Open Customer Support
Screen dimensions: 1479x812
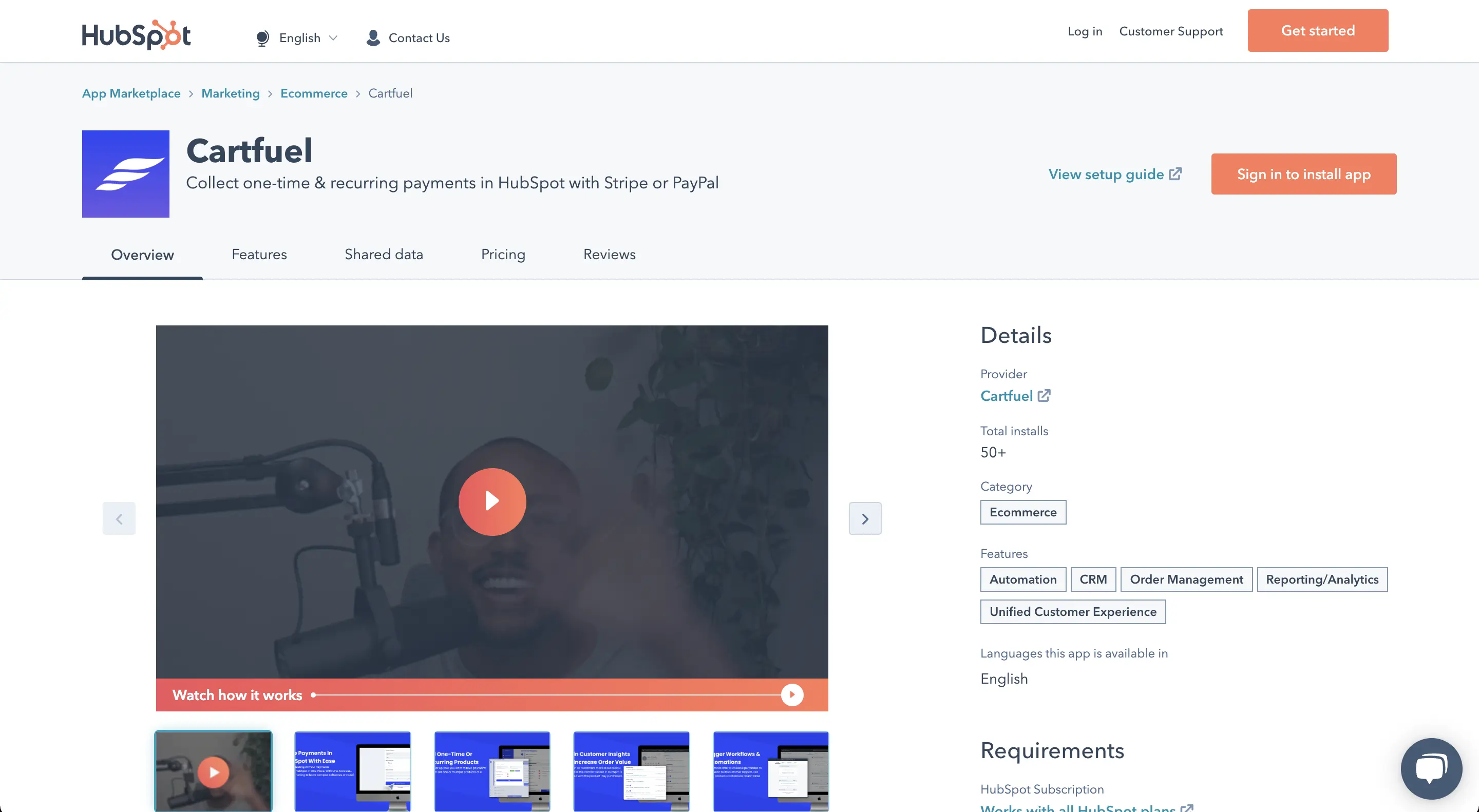(x=1171, y=31)
